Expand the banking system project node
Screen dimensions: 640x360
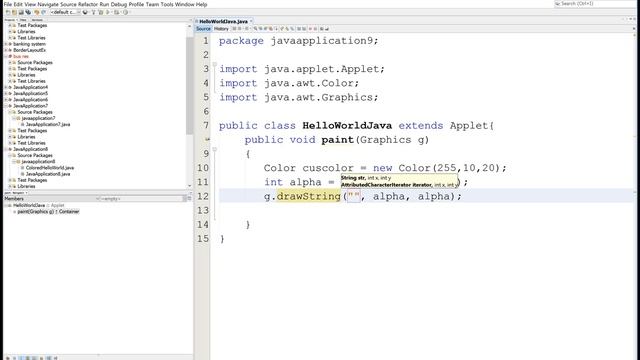click(6, 44)
